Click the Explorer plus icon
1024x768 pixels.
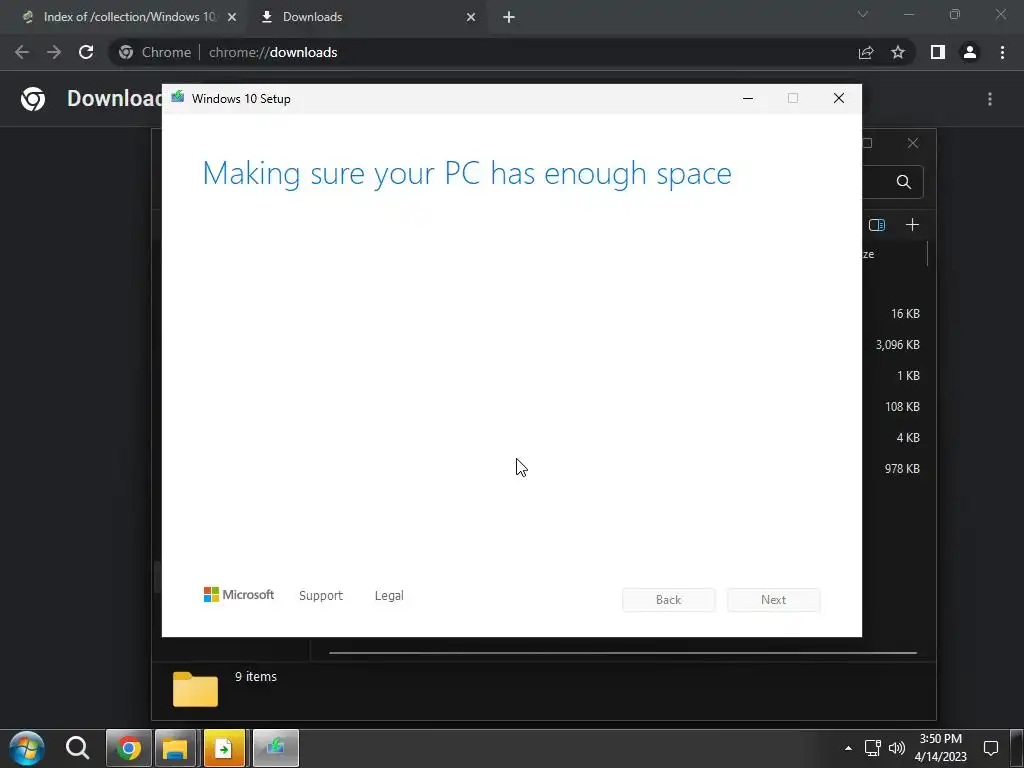[x=912, y=225]
